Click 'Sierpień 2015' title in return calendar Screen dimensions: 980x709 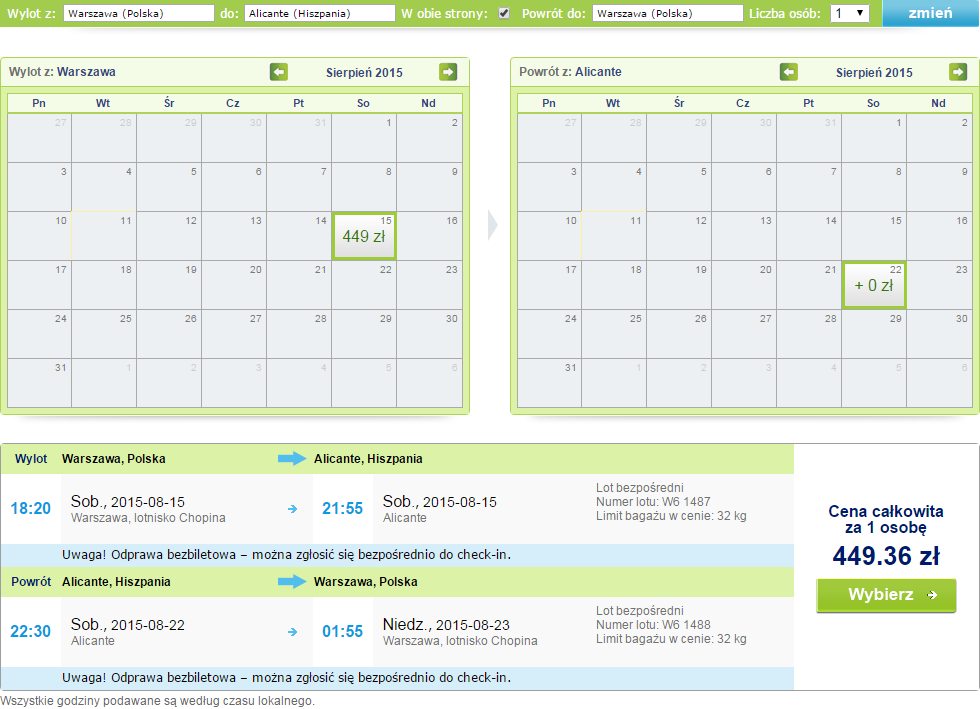click(874, 73)
